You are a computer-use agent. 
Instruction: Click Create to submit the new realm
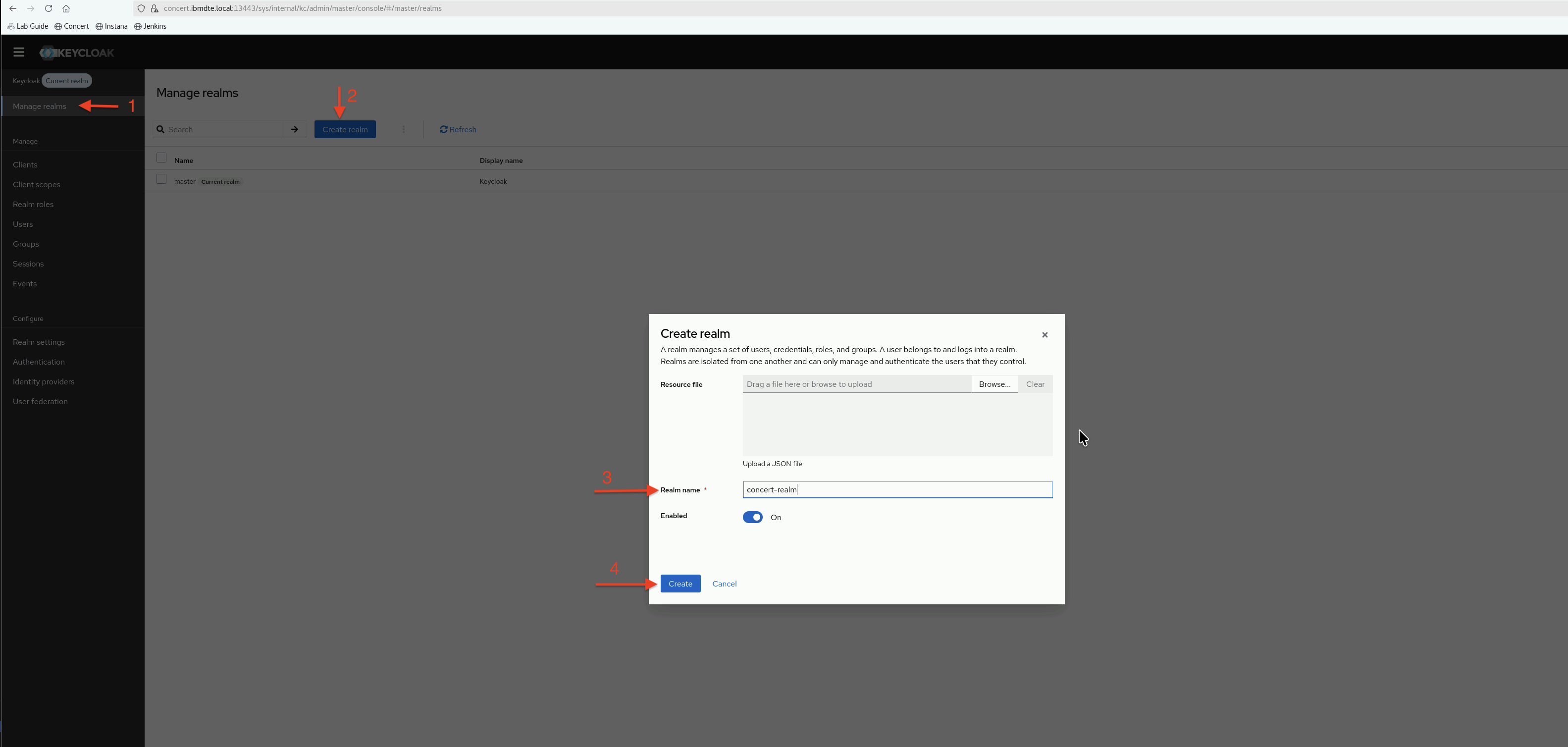coord(680,584)
